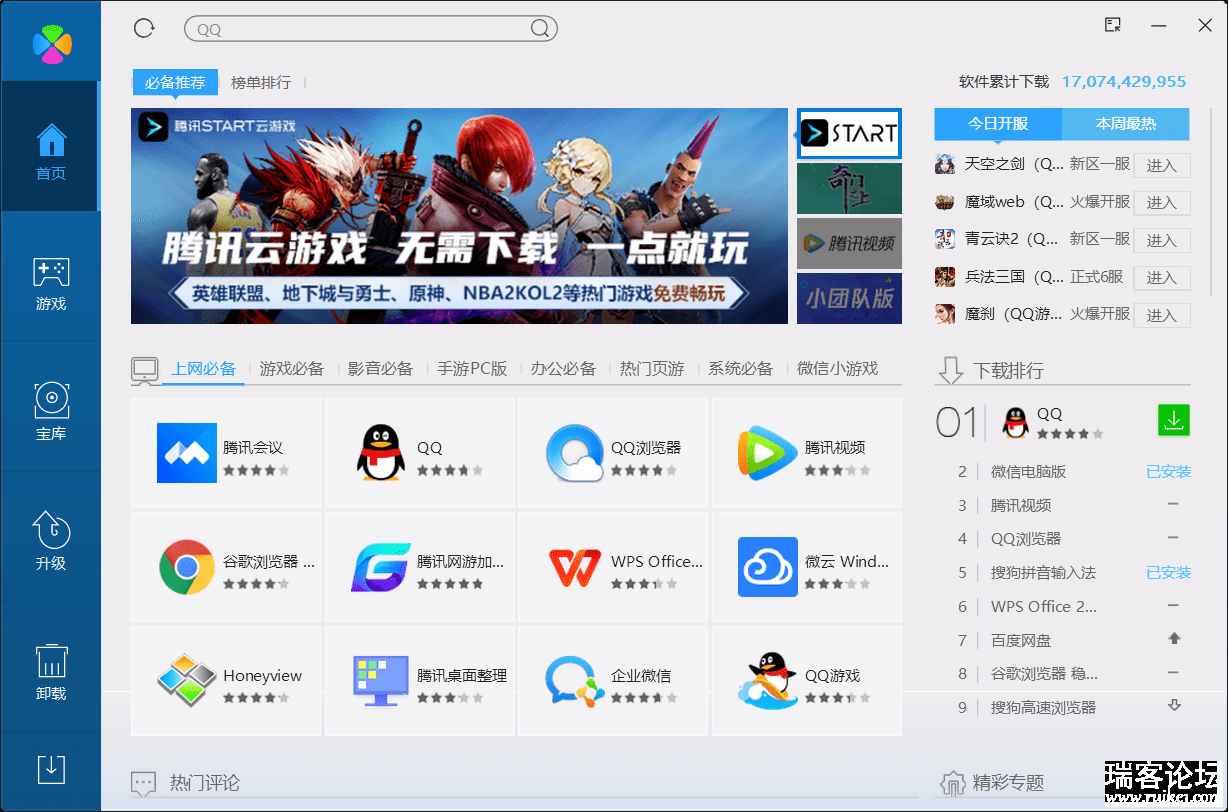Open the WPS Office app tile
The image size is (1228, 812).
click(613, 568)
